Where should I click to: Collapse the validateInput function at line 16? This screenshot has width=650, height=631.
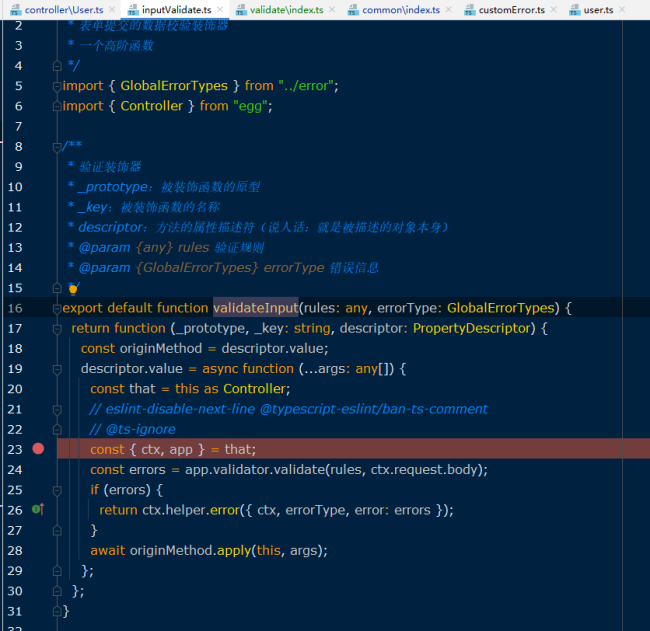pyautogui.click(x=57, y=308)
